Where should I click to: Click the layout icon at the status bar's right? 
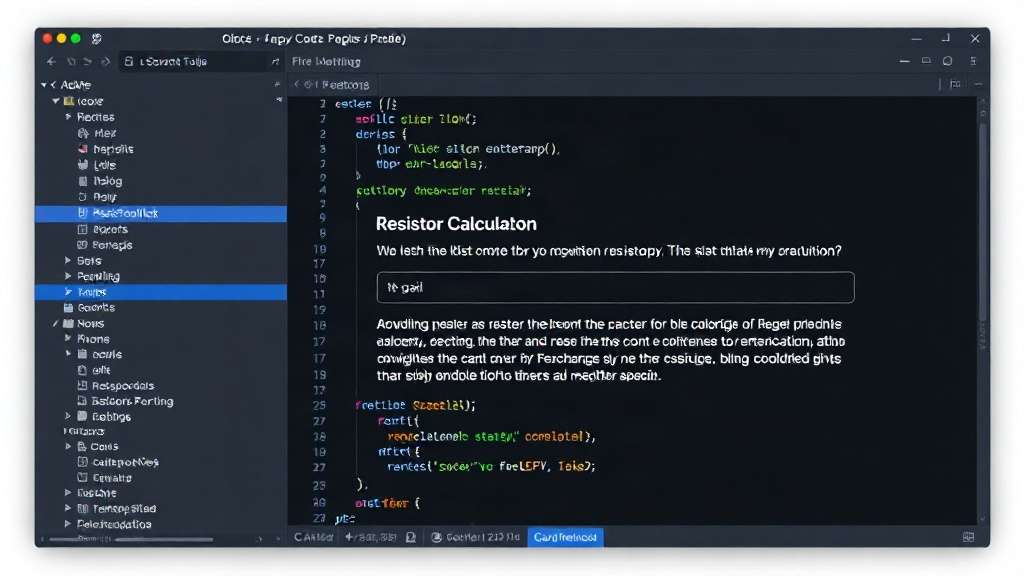click(968, 537)
